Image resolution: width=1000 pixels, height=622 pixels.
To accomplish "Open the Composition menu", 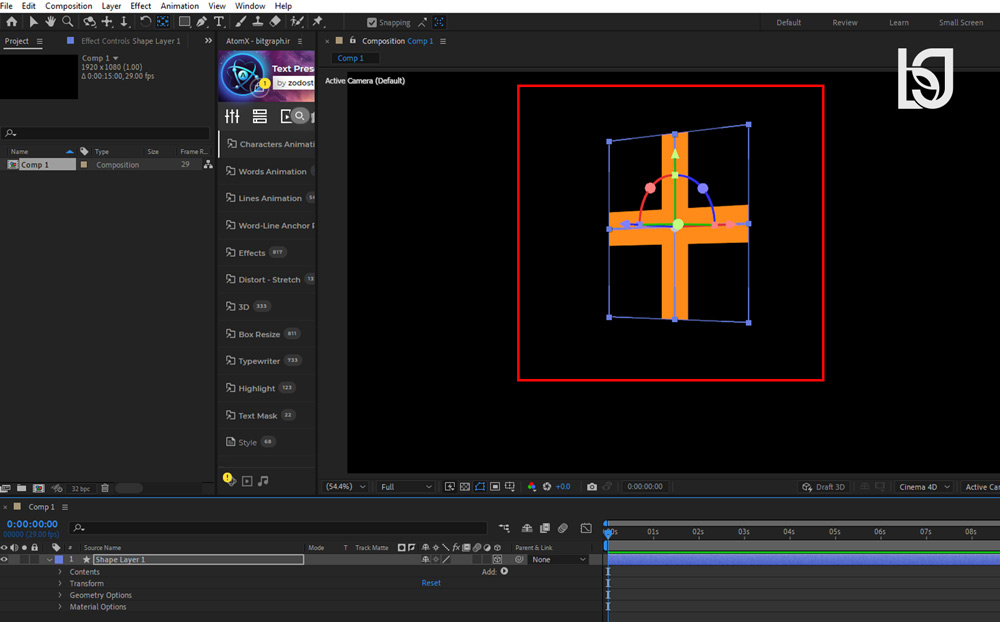I will 68,6.
